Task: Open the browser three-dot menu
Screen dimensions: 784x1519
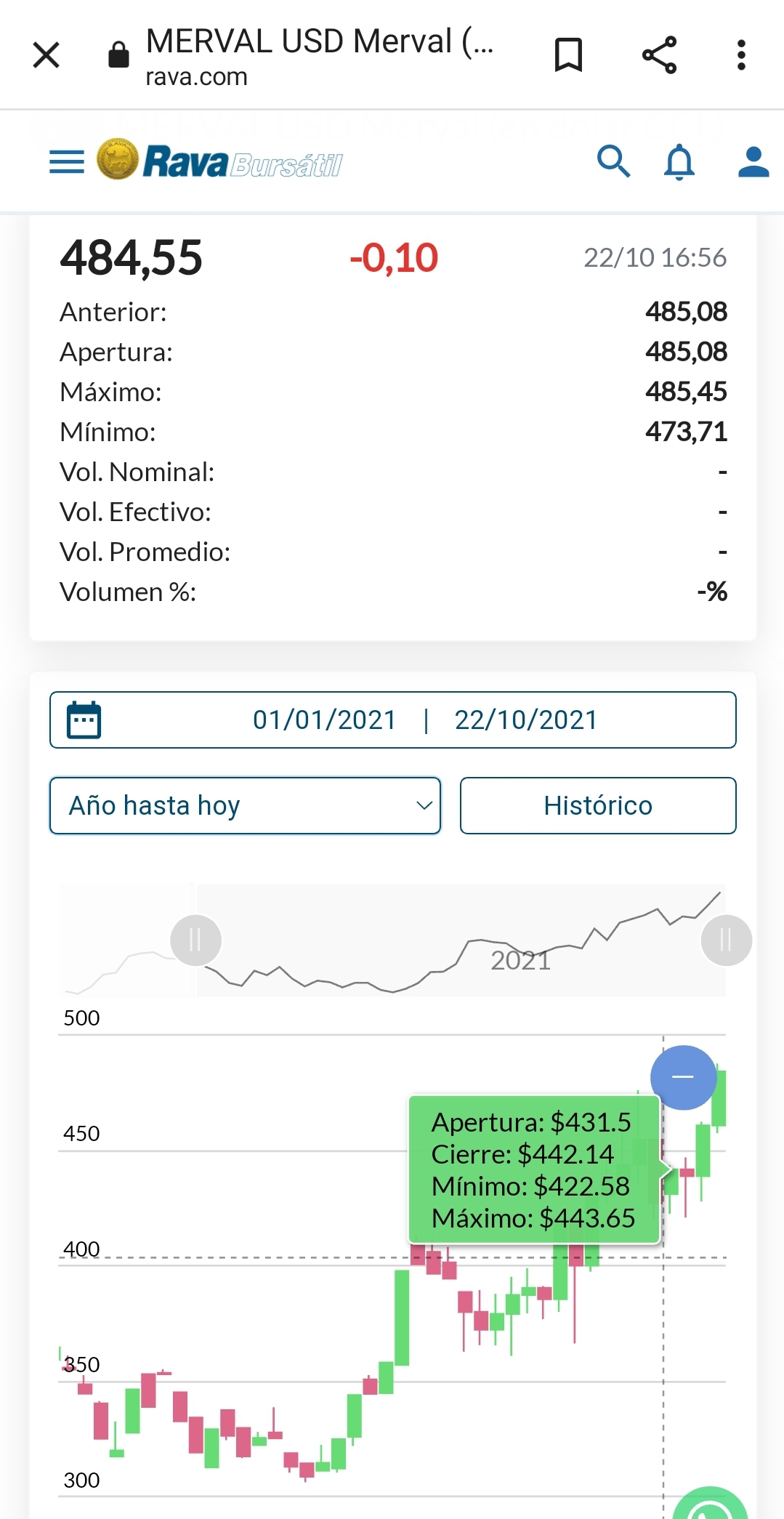Action: (x=741, y=55)
